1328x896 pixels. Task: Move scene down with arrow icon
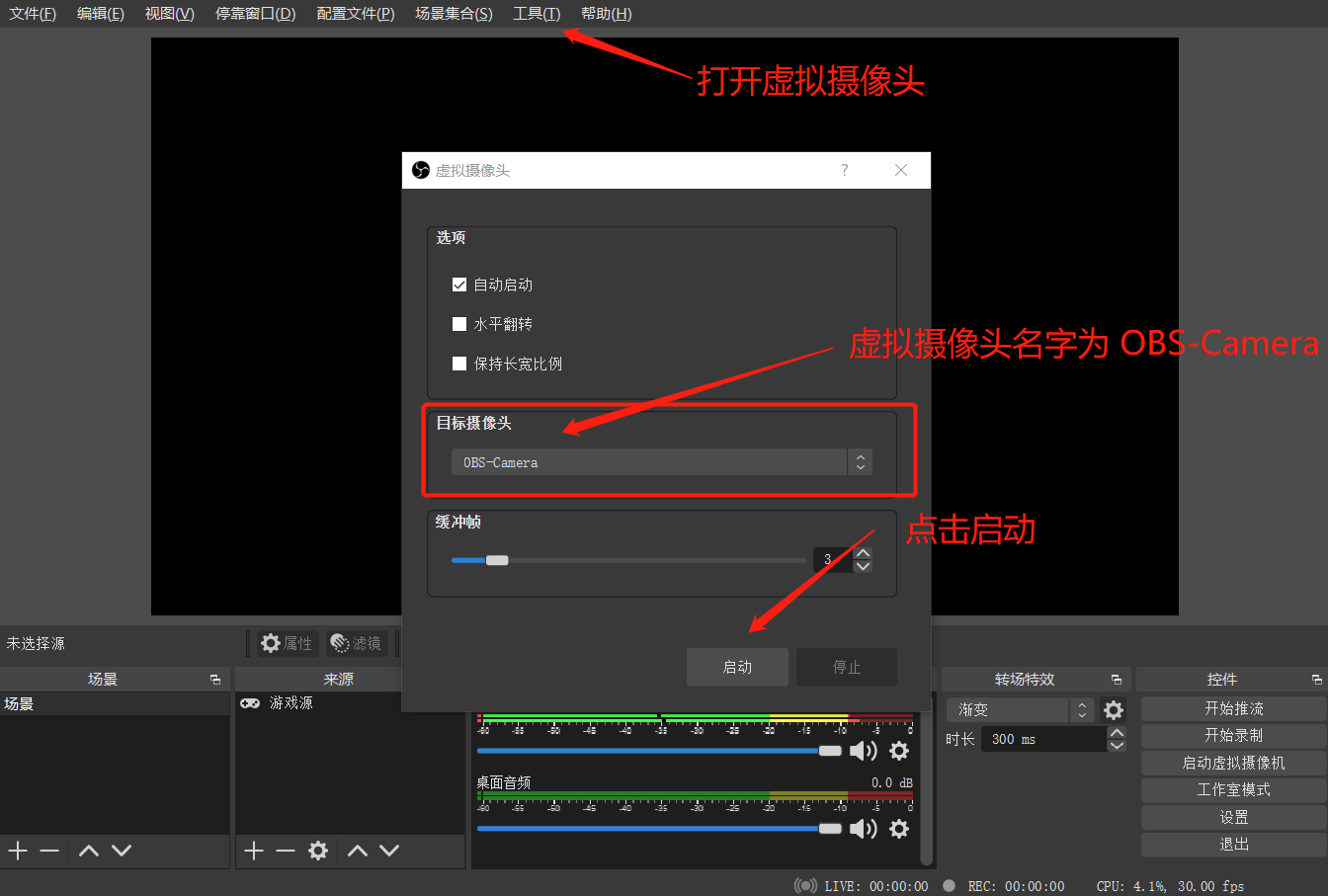coord(122,851)
